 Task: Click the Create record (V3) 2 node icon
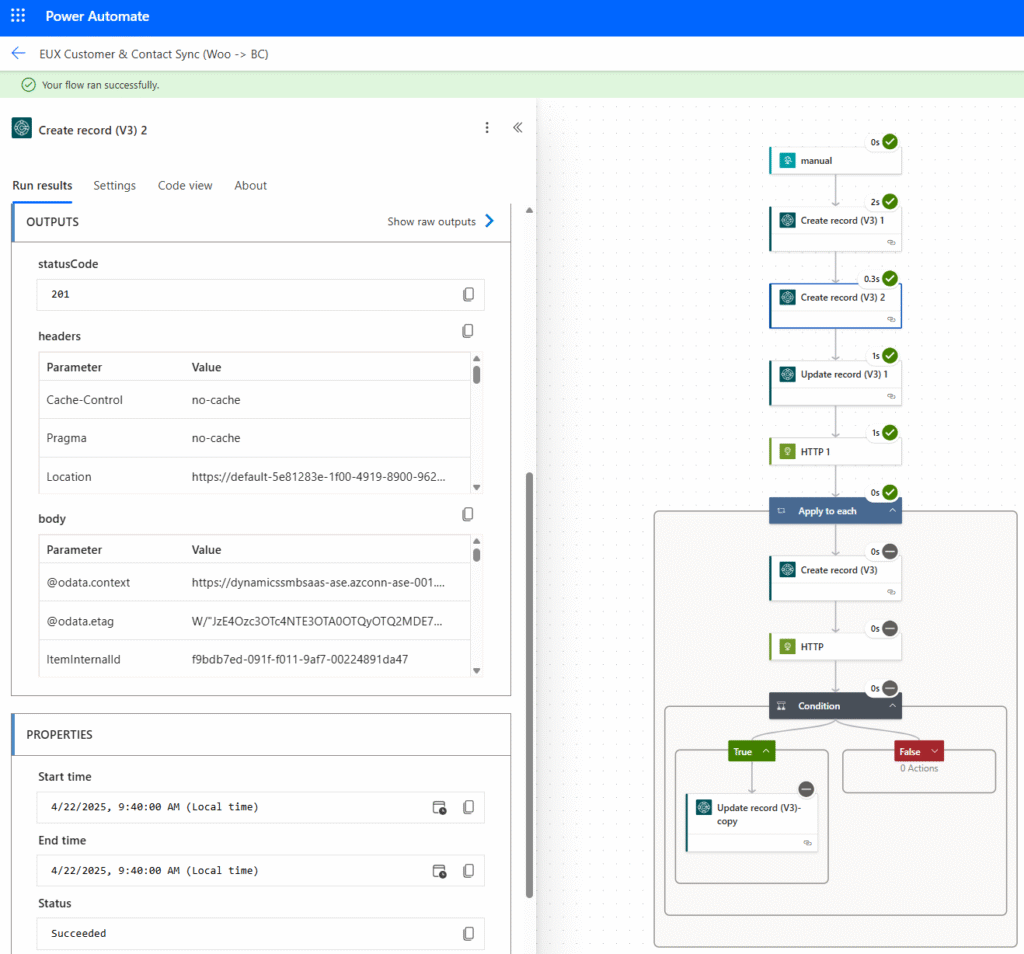coord(788,298)
